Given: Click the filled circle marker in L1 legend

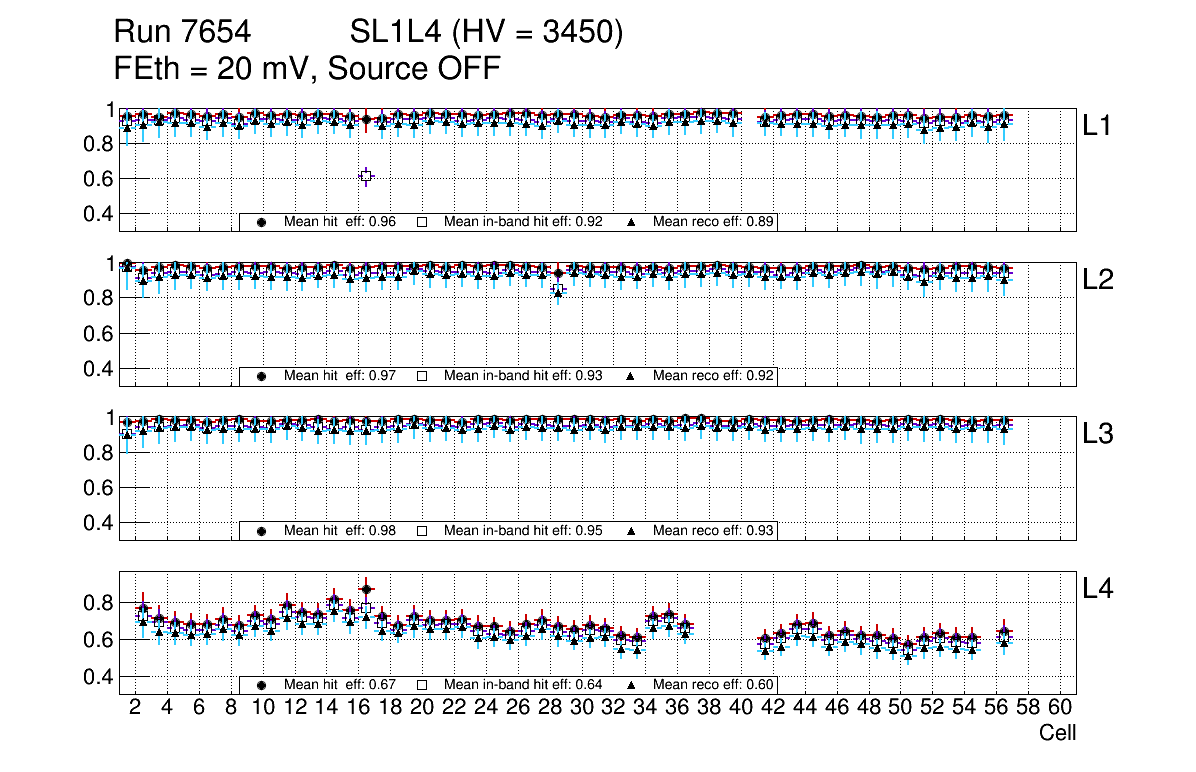Looking at the screenshot, I should [x=262, y=222].
